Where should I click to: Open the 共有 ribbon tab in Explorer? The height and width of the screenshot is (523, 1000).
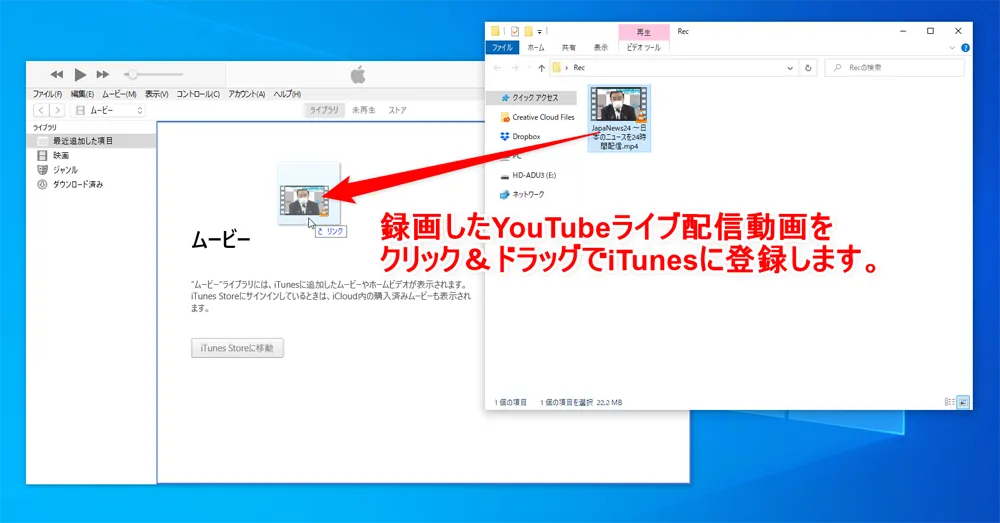[x=568, y=48]
